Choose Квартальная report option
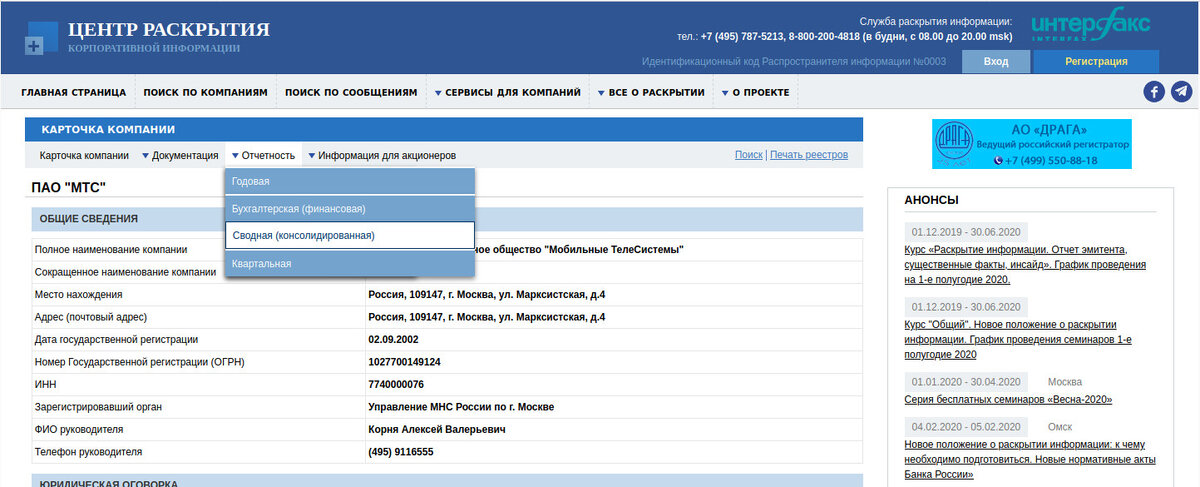The height and width of the screenshot is (487, 1200). [x=350, y=263]
